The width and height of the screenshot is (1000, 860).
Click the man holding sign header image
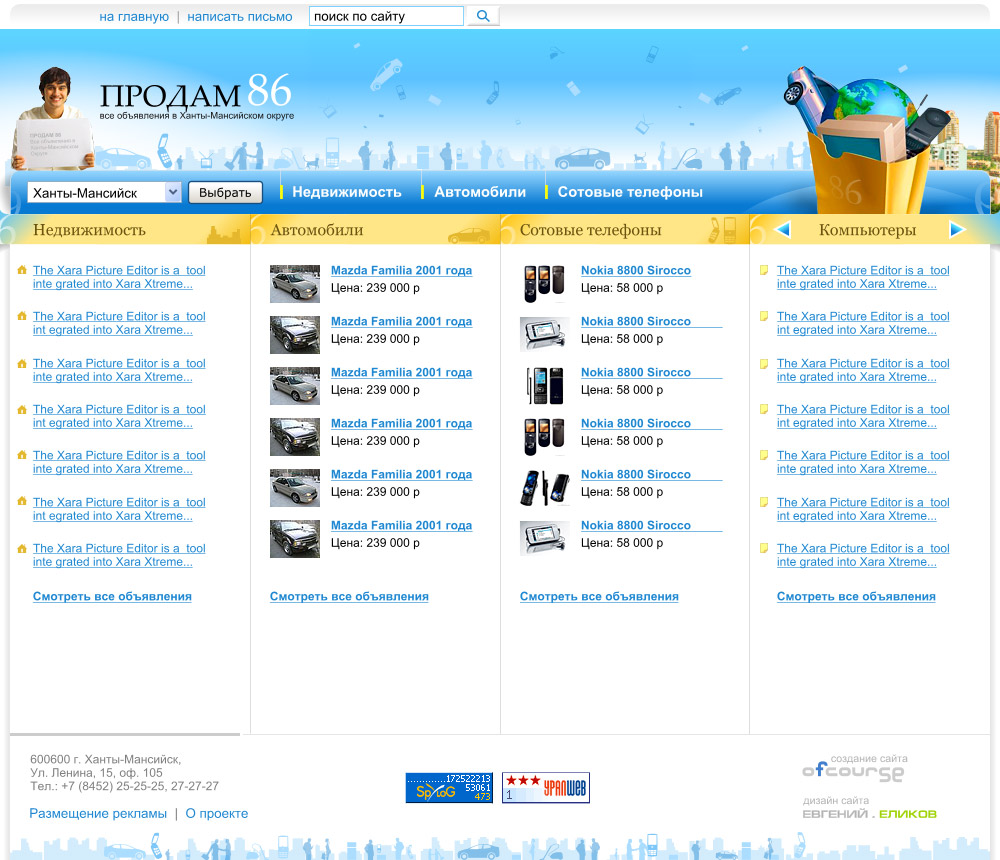52,119
